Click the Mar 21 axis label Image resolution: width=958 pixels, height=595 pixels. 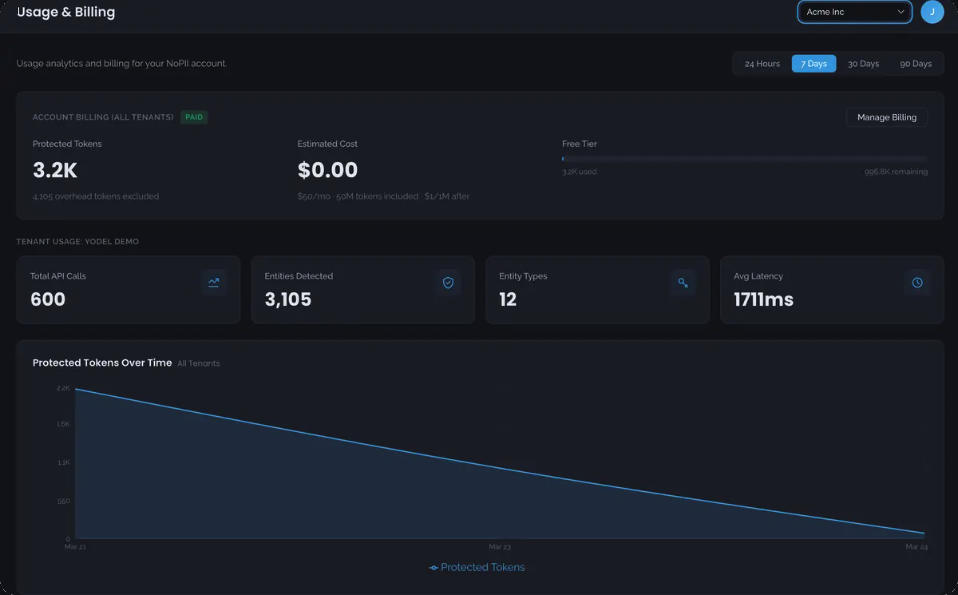[75, 547]
